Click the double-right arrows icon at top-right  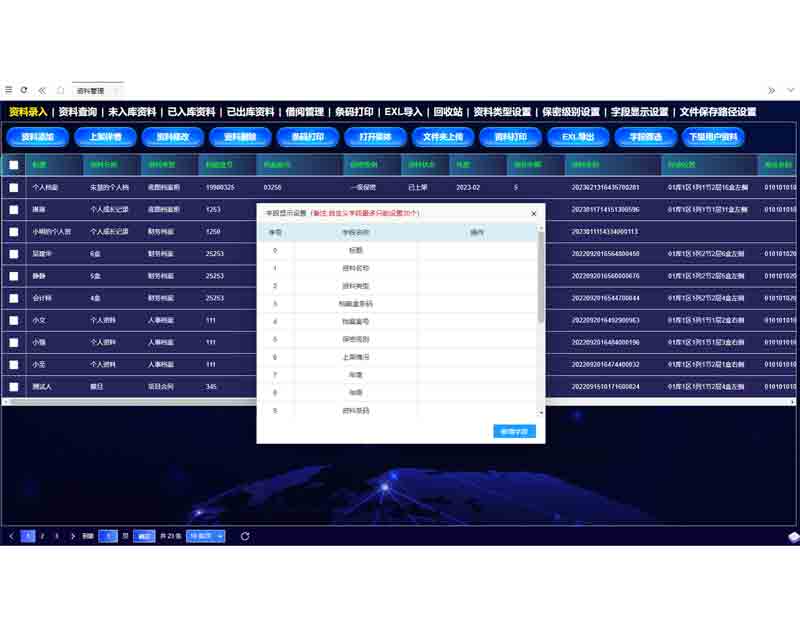pos(771,90)
